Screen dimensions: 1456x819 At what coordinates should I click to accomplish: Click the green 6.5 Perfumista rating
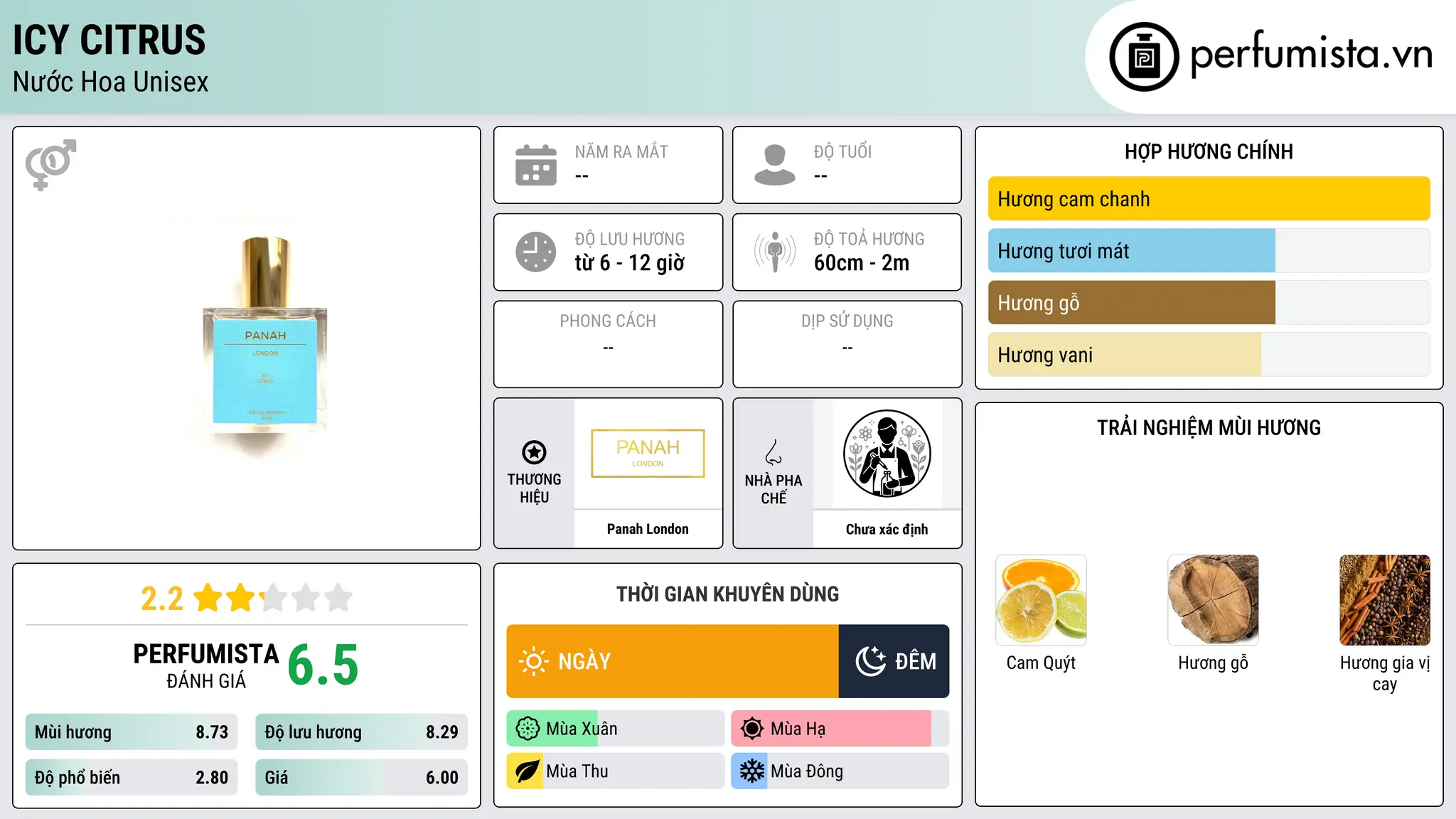[x=323, y=665]
